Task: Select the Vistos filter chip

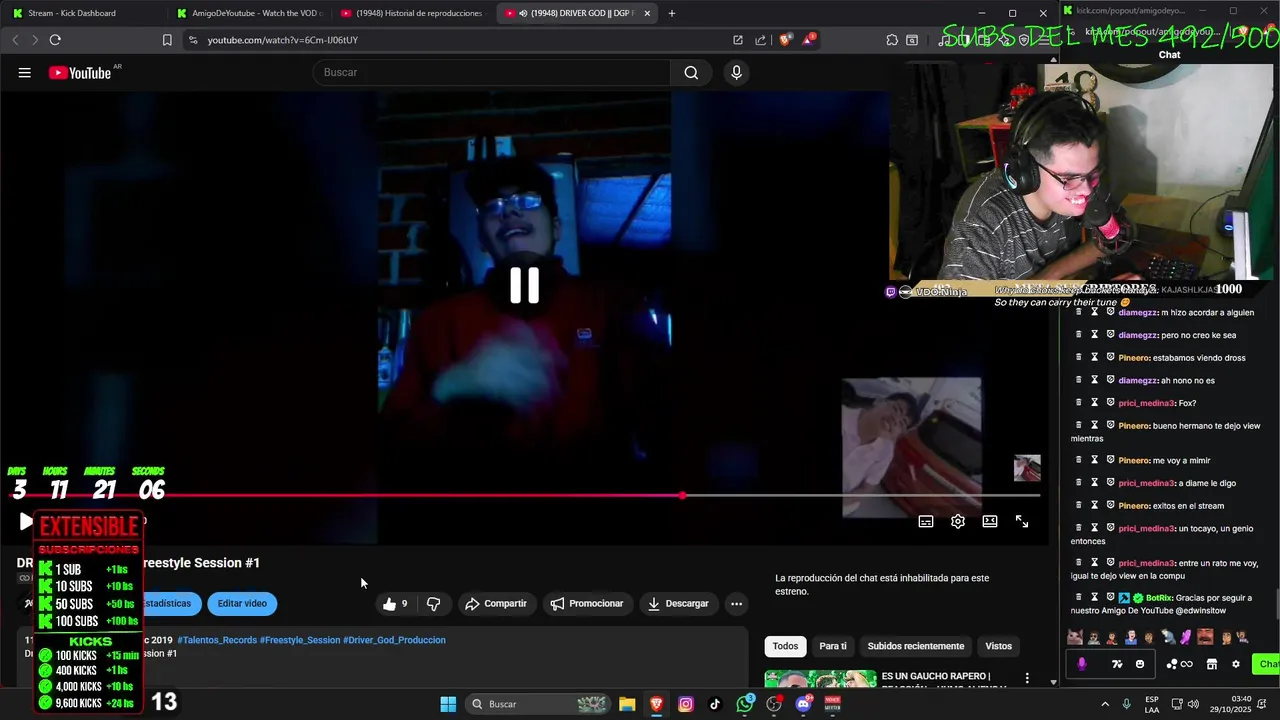Action: click(998, 646)
